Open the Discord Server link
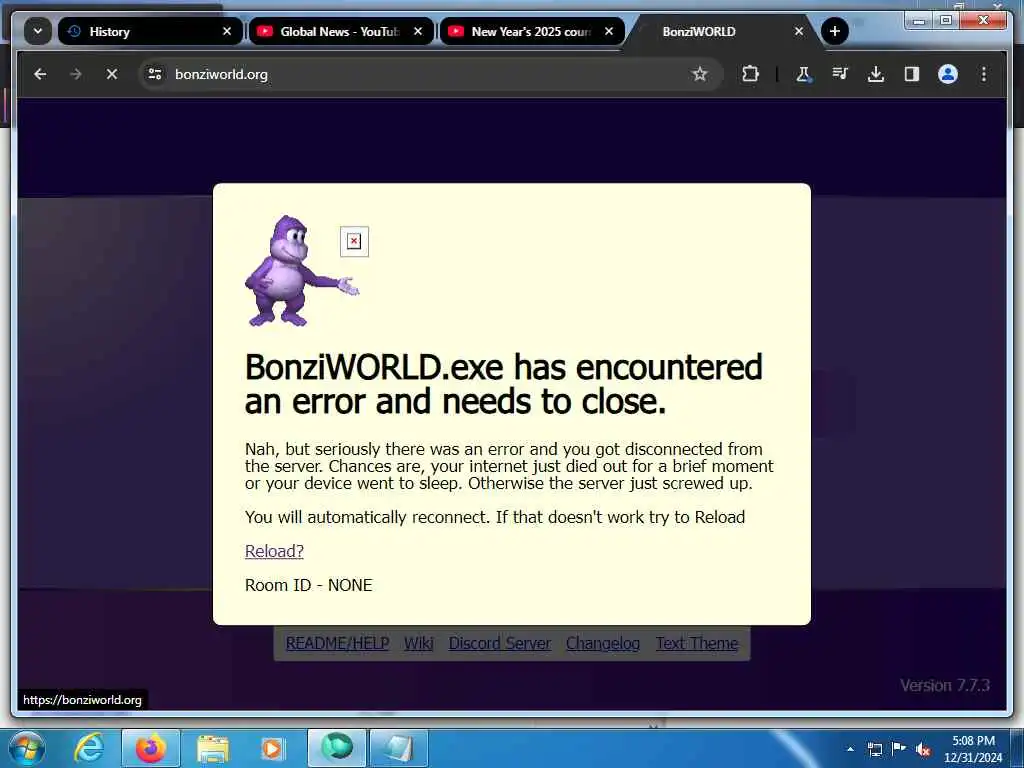The image size is (1024, 768). pyautogui.click(x=500, y=643)
